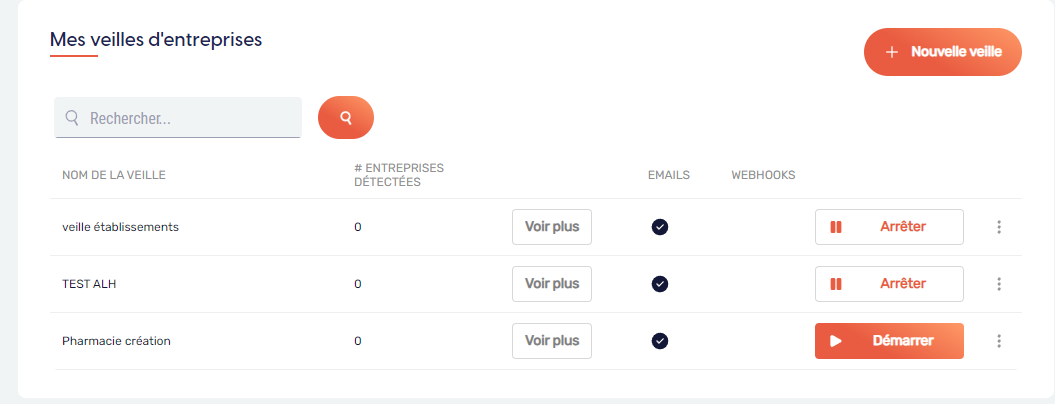1055x404 pixels.
Task: Create a new watch with Nouvelle veille
Action: [943, 52]
